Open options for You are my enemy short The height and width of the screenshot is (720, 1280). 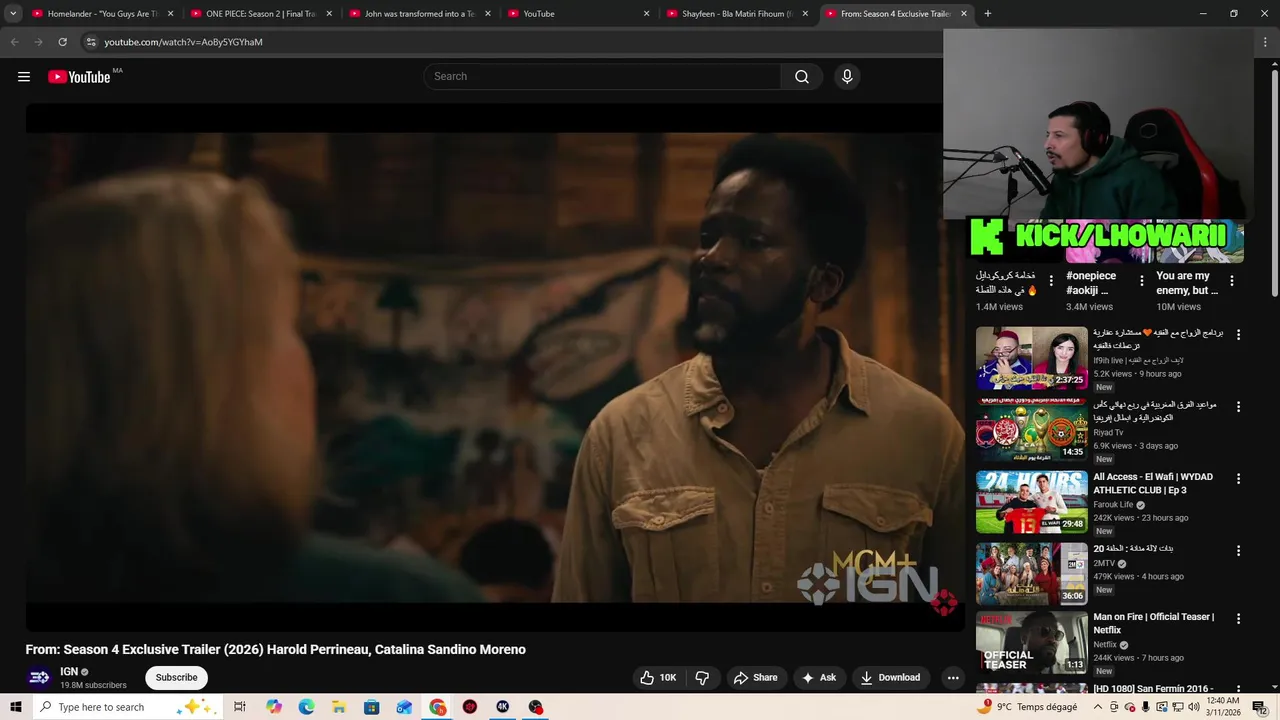click(x=1232, y=281)
